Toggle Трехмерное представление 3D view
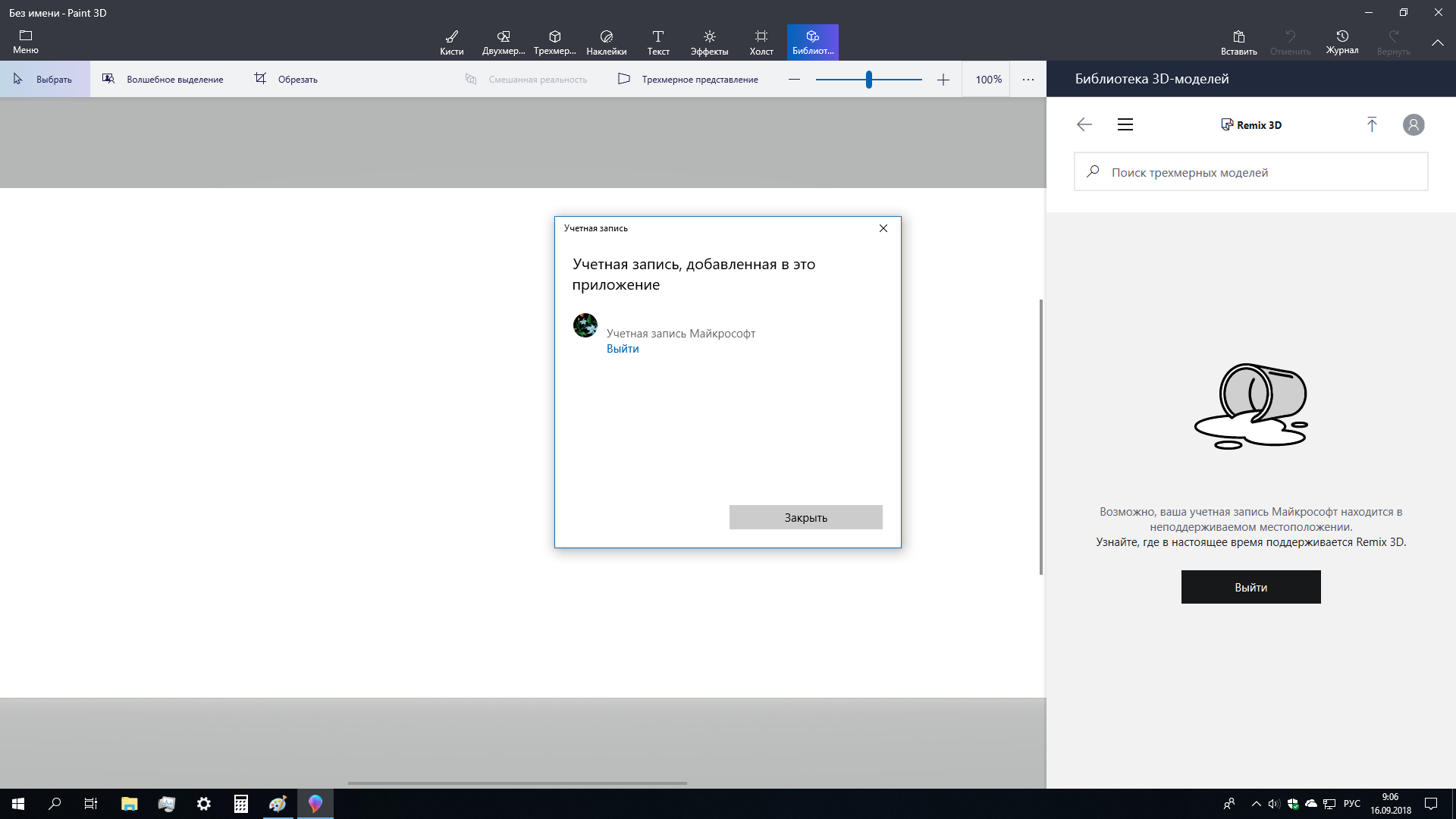Image resolution: width=1456 pixels, height=819 pixels. coord(688,79)
